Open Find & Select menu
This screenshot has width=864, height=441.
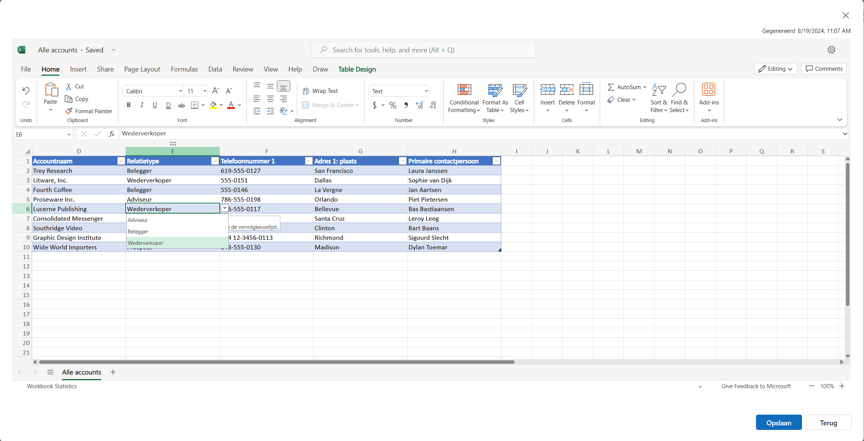click(x=679, y=98)
